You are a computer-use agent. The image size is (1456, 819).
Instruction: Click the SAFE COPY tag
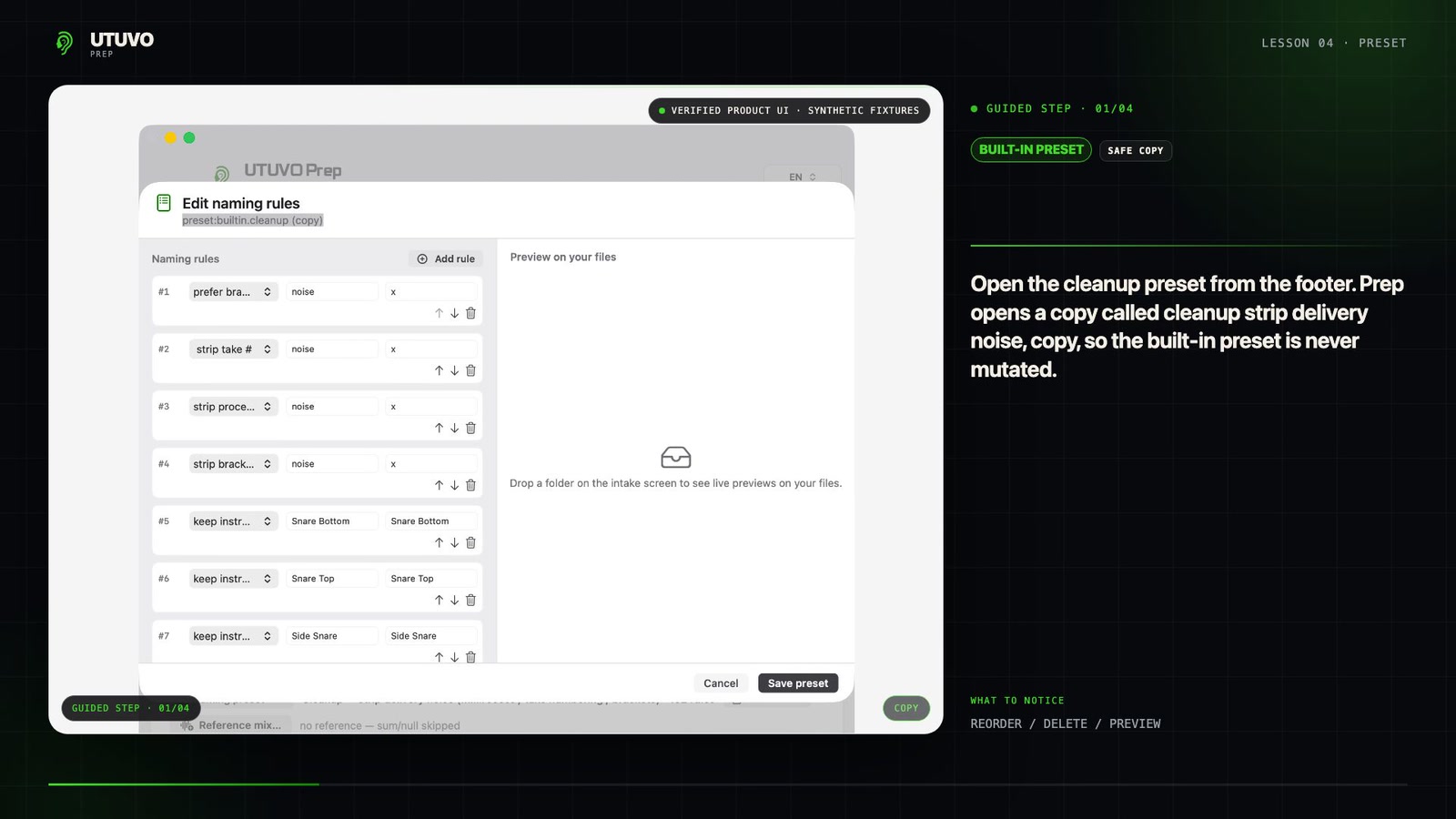coord(1136,151)
